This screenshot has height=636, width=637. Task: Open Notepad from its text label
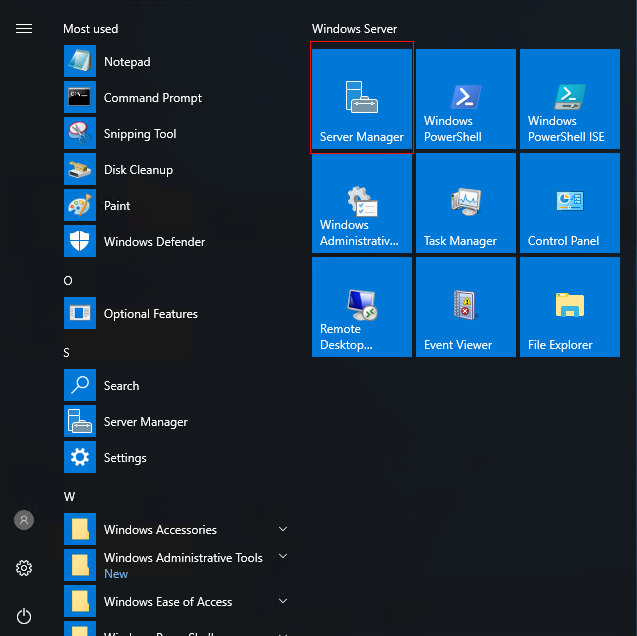click(x=127, y=62)
